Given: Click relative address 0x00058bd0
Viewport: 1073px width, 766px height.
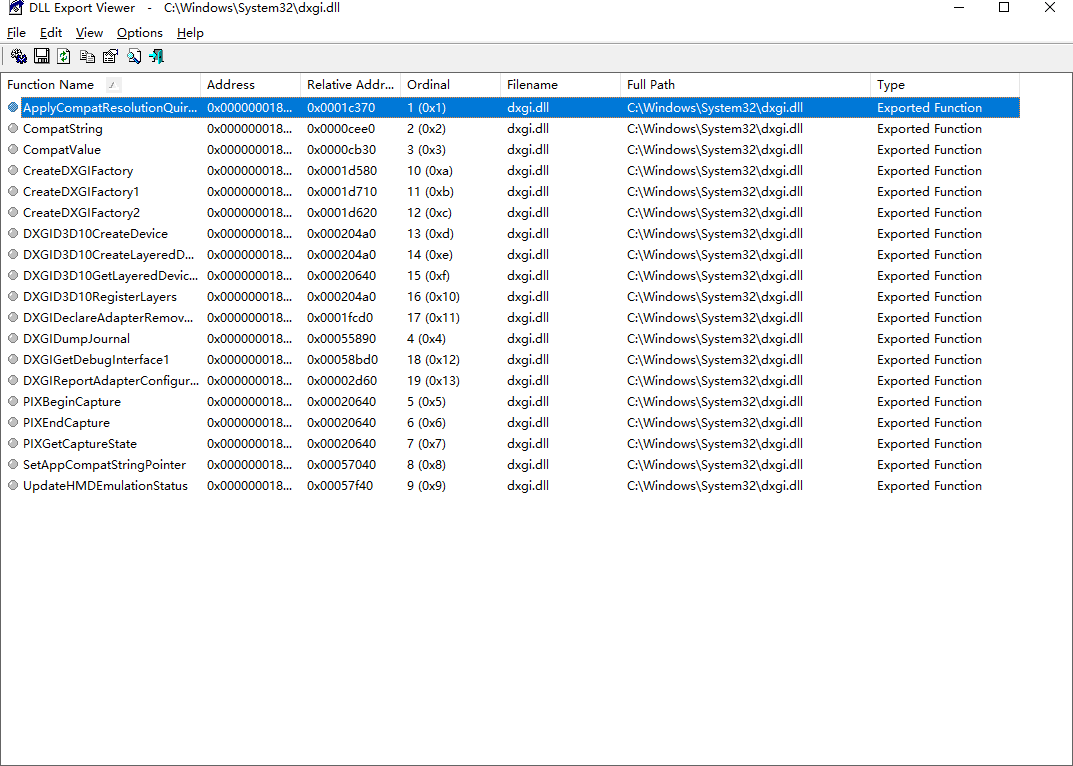Looking at the screenshot, I should (342, 359).
